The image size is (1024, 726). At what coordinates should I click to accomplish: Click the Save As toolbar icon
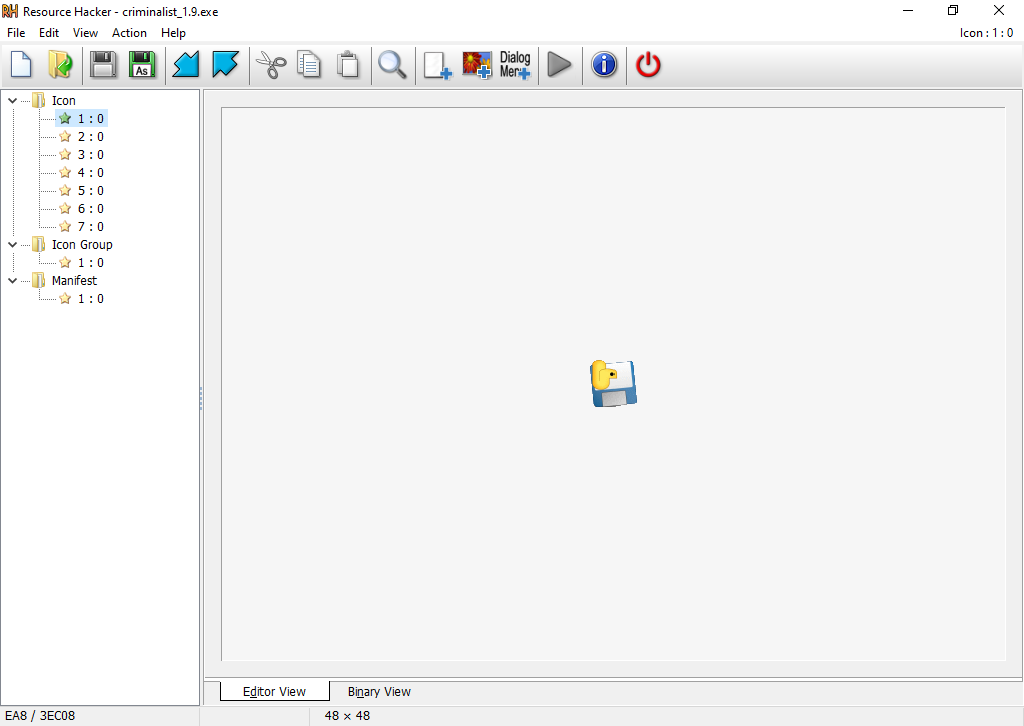coord(142,66)
